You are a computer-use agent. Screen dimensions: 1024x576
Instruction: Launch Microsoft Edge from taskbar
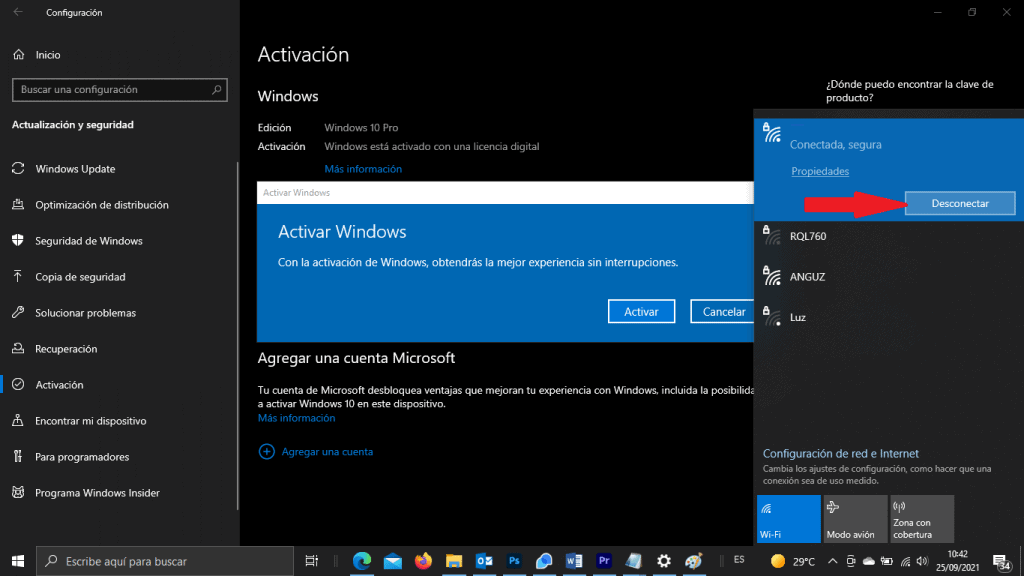coord(362,561)
